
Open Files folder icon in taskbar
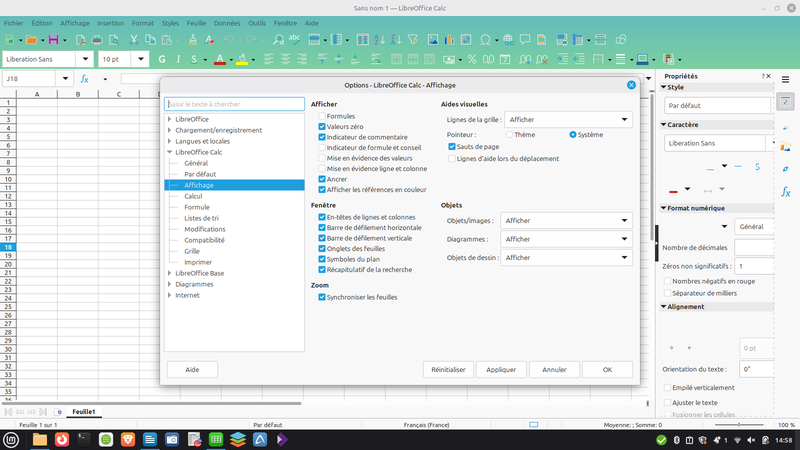click(39, 439)
